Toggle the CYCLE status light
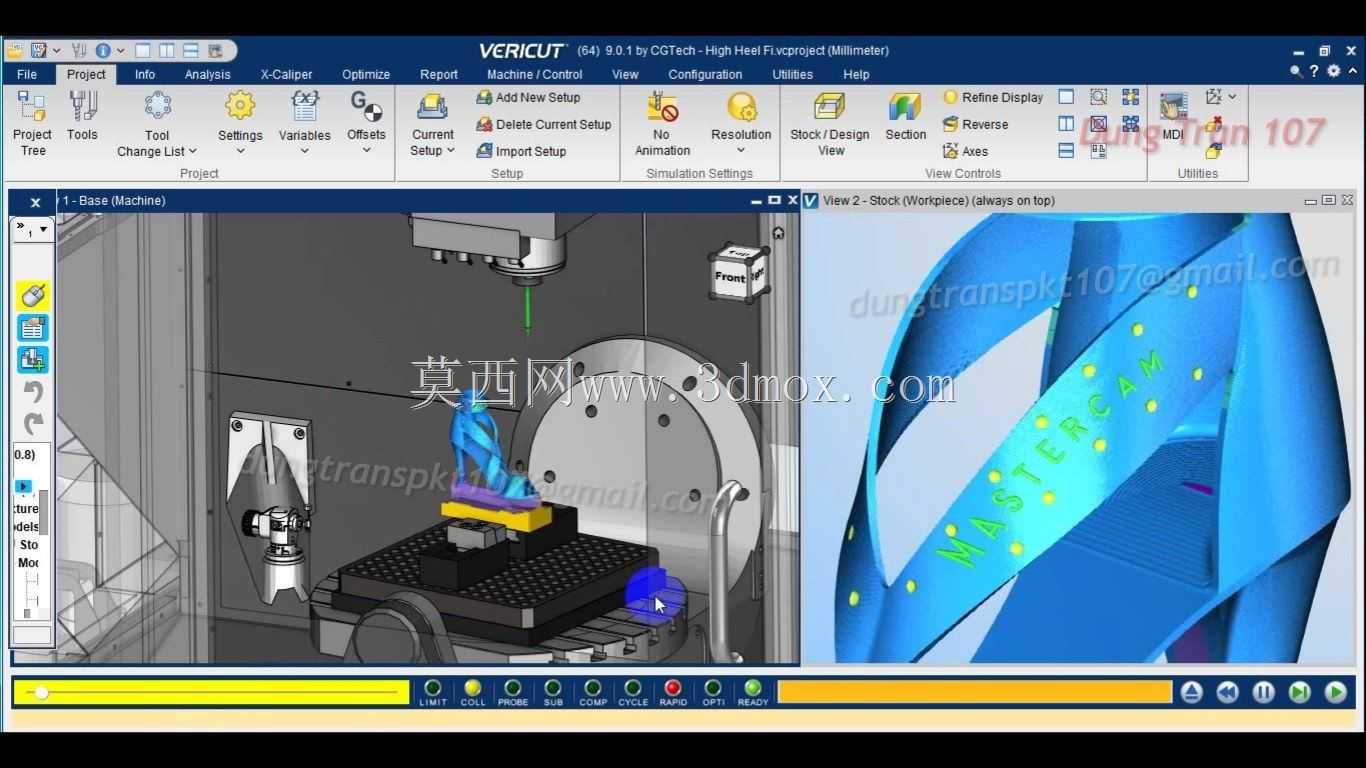This screenshot has height=768, width=1366. 633,688
